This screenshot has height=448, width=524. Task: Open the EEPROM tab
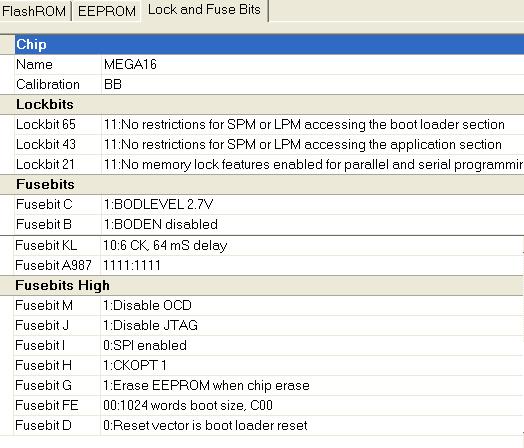[x=107, y=11]
